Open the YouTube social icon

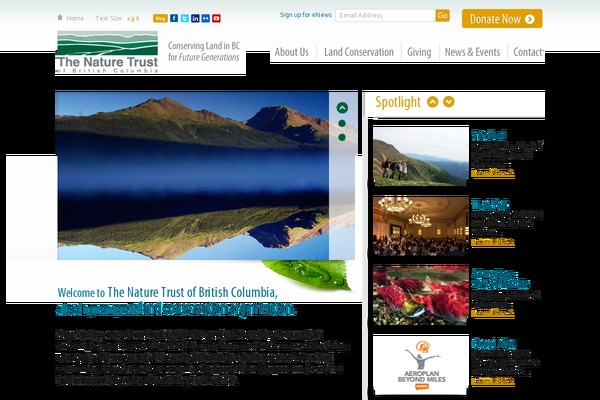click(216, 18)
